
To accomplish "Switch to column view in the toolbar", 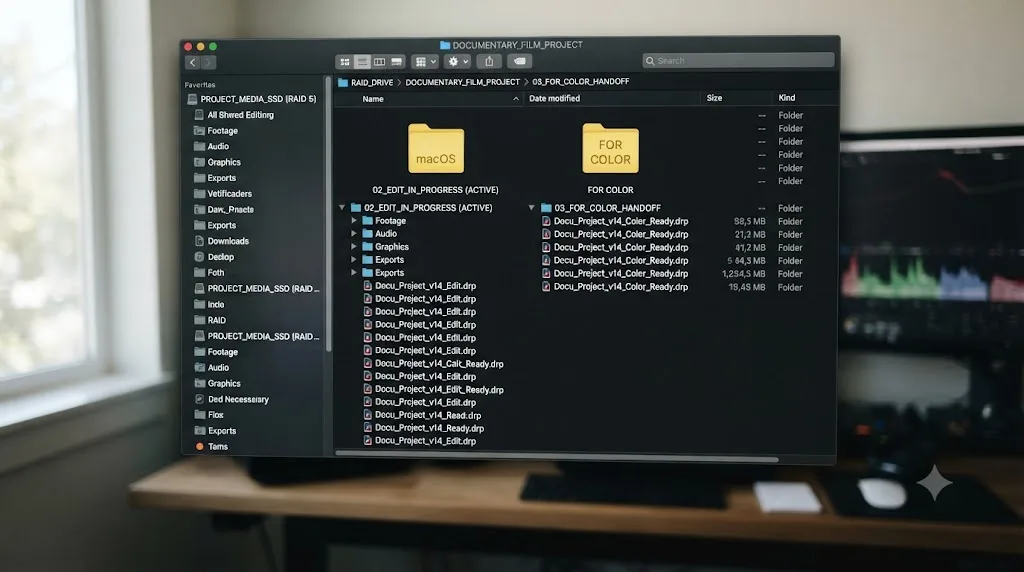I will [x=379, y=61].
